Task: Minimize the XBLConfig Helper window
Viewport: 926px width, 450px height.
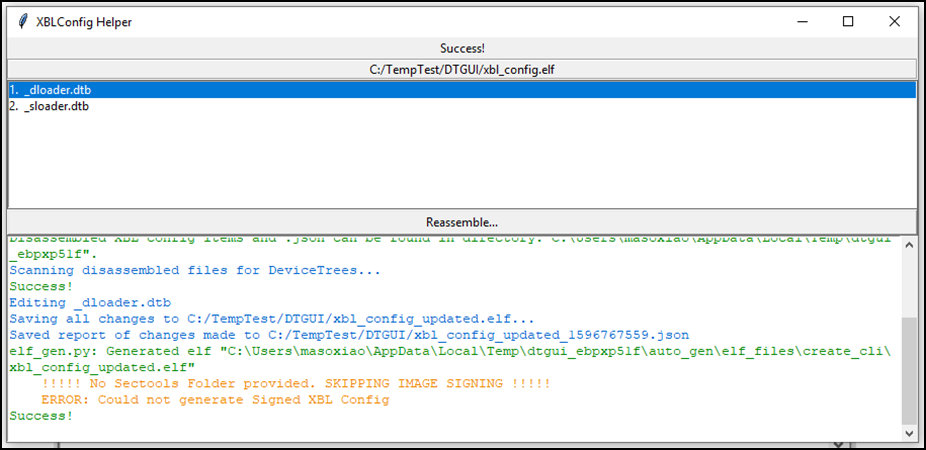Action: (802, 22)
